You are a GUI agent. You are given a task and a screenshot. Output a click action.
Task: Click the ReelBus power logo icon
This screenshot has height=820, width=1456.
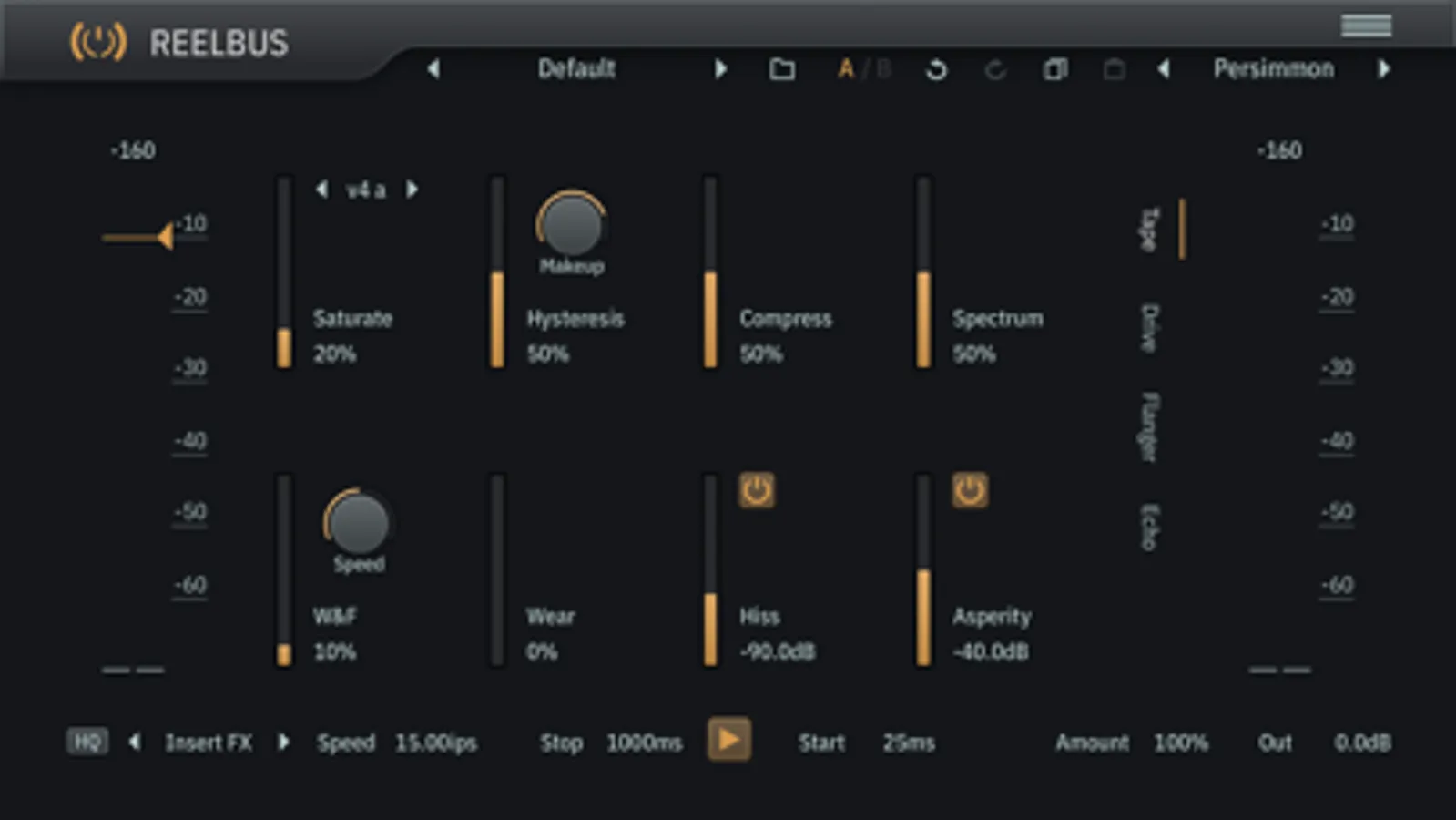[98, 42]
